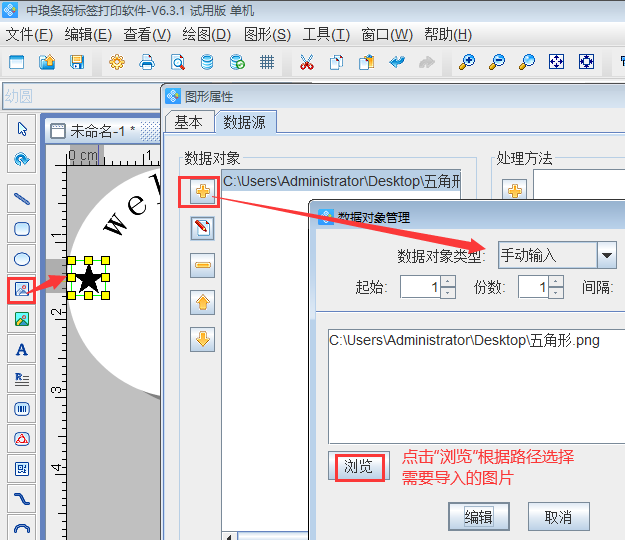Click the scissors cut icon in toolbar
This screenshot has width=625, height=540.
point(306,63)
